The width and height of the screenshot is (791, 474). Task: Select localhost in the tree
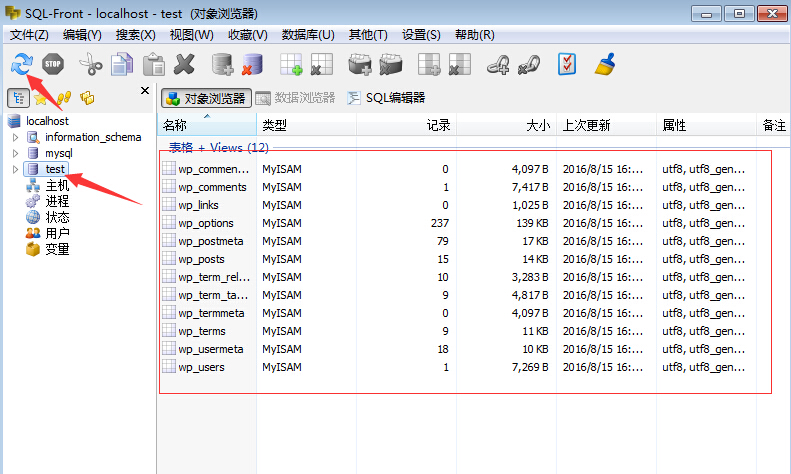pyautogui.click(x=47, y=121)
